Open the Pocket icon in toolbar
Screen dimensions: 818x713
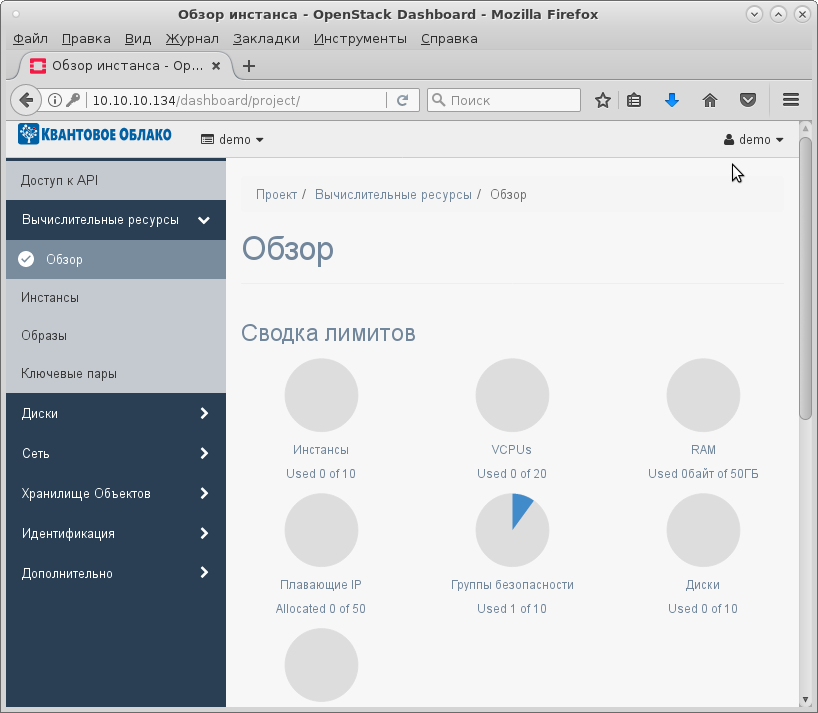click(x=747, y=100)
